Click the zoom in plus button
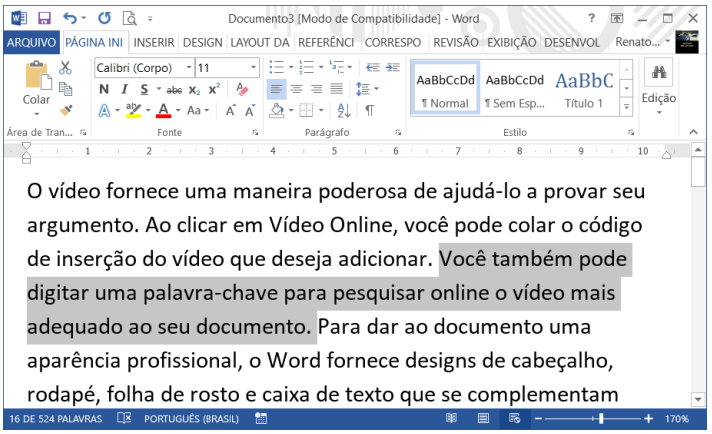Image resolution: width=712 pixels, height=434 pixels. [x=648, y=418]
